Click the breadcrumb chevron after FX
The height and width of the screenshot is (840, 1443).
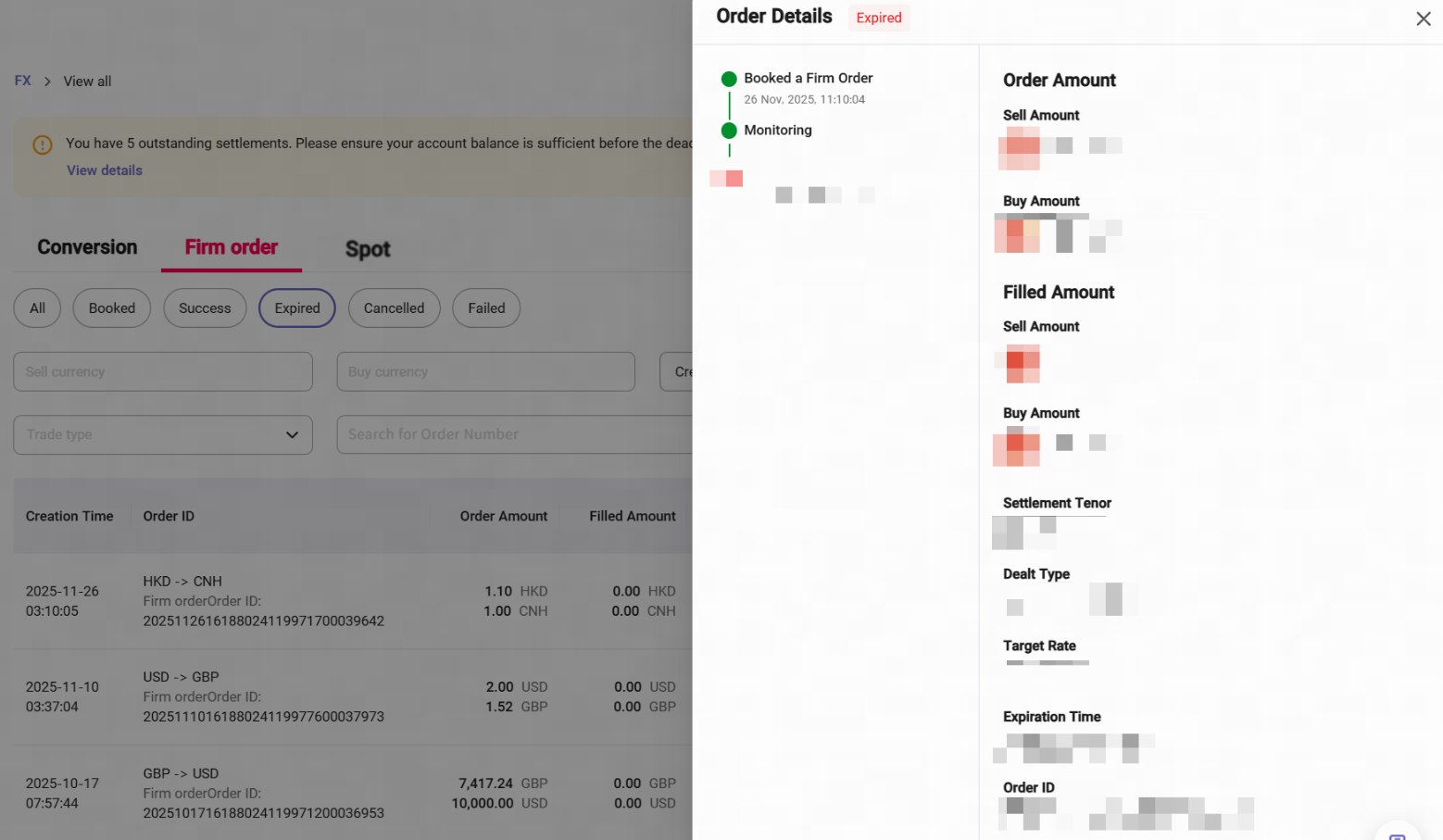click(x=47, y=81)
